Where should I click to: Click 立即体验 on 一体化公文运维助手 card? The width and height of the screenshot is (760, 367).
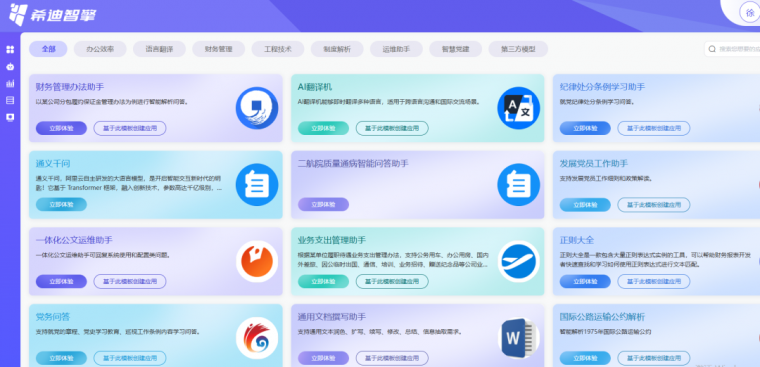tap(61, 281)
